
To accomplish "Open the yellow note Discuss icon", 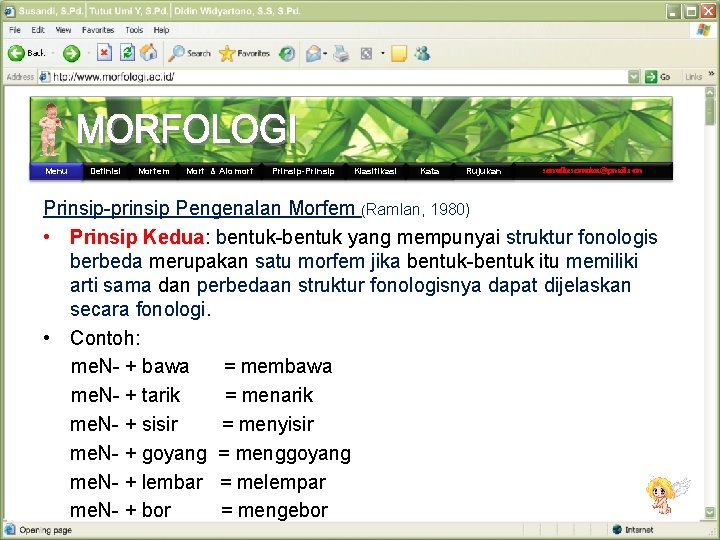I will tap(399, 54).
